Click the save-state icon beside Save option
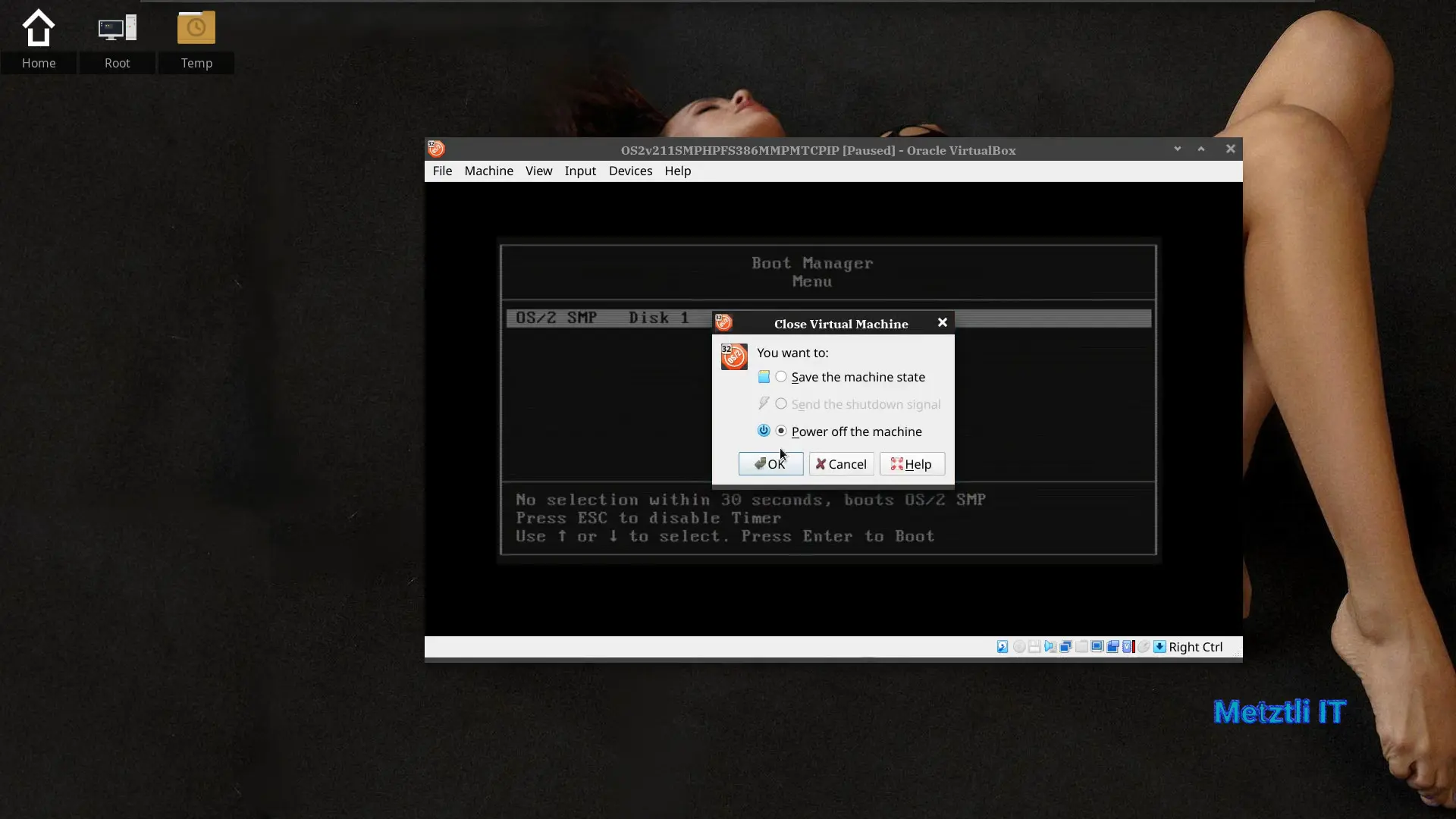 (764, 377)
